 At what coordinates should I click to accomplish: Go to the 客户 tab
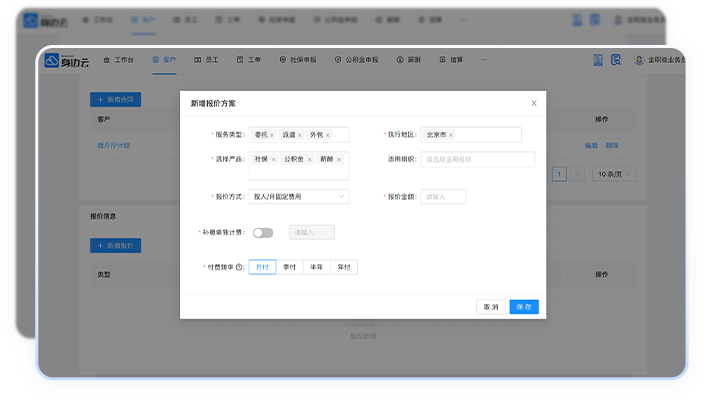(x=164, y=59)
